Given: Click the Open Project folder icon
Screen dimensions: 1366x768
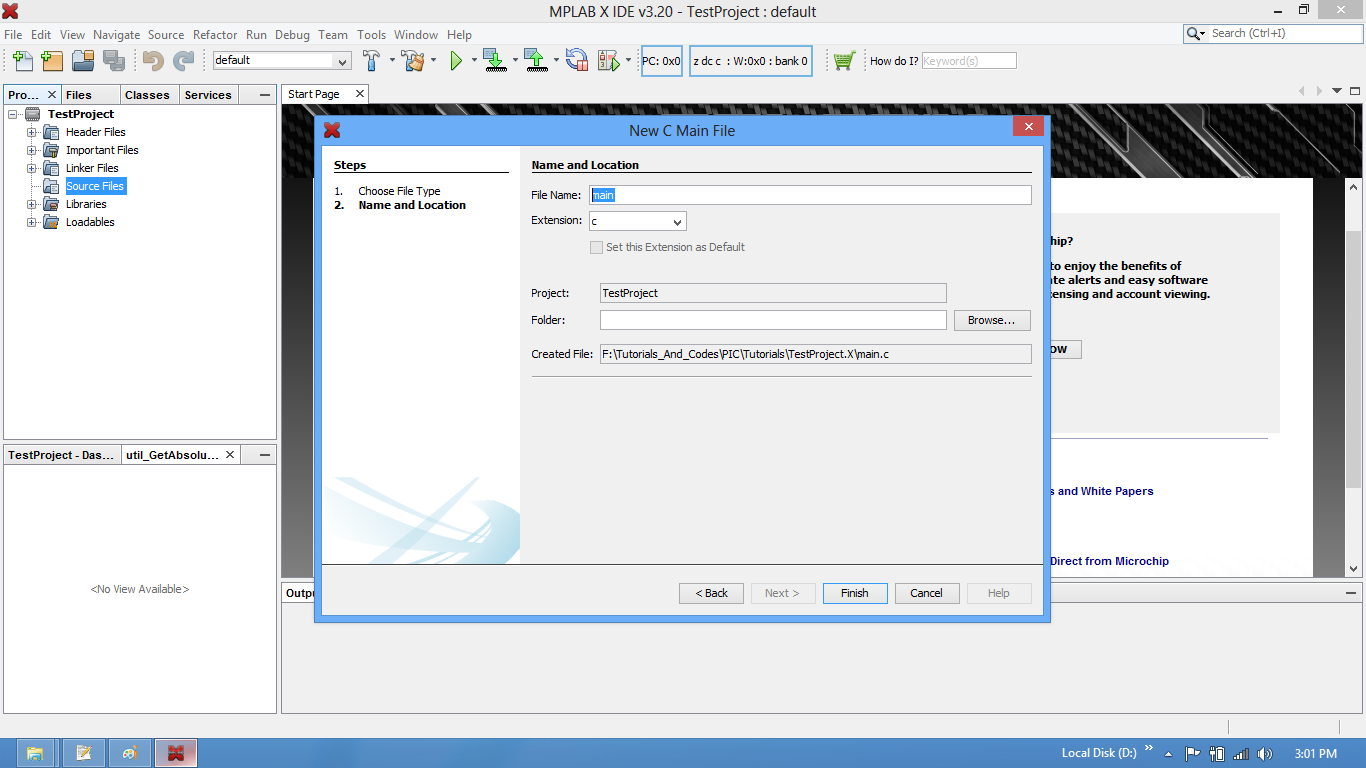Looking at the screenshot, I should [x=83, y=61].
